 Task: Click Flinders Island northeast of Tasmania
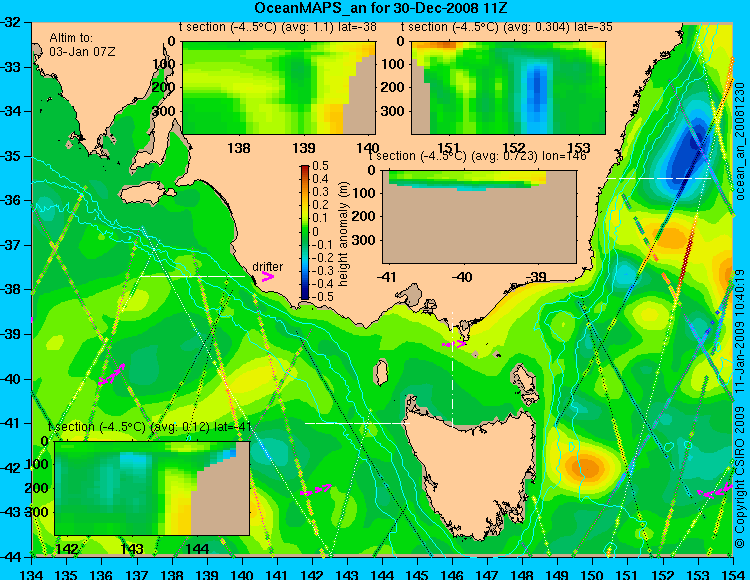tap(524, 378)
